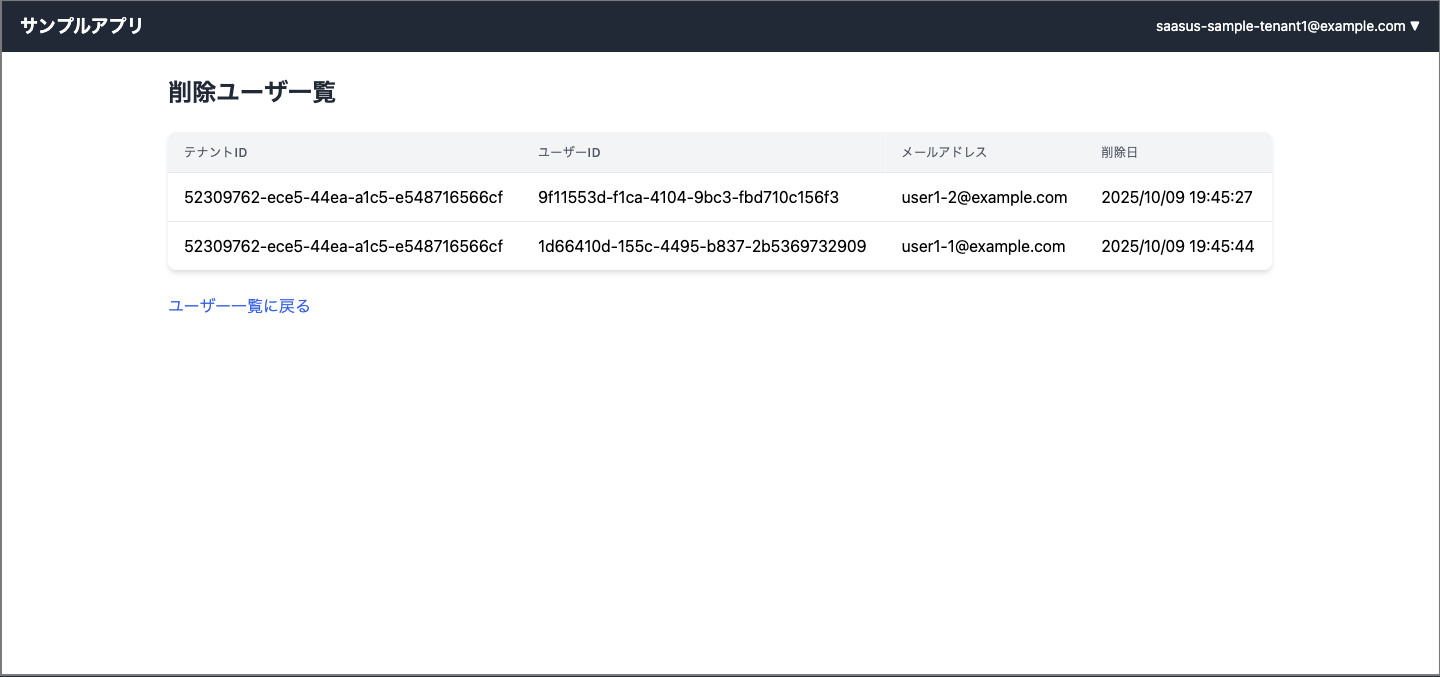Go back via ユーザー一覧に戻る link
This screenshot has width=1440, height=677.
[x=239, y=306]
